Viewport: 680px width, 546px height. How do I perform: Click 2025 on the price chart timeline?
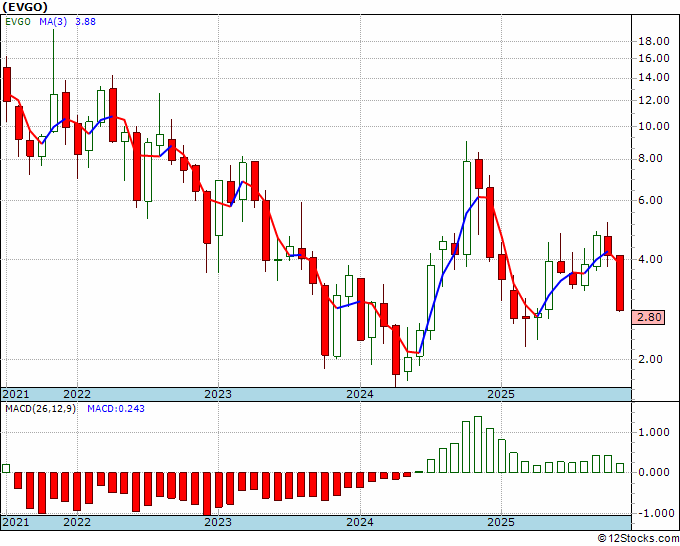click(501, 394)
